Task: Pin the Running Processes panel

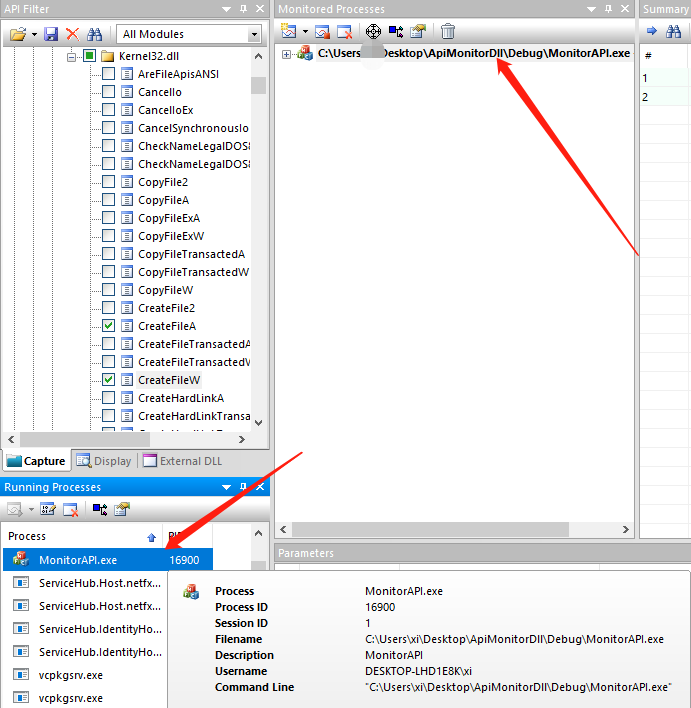Action: pyautogui.click(x=243, y=487)
